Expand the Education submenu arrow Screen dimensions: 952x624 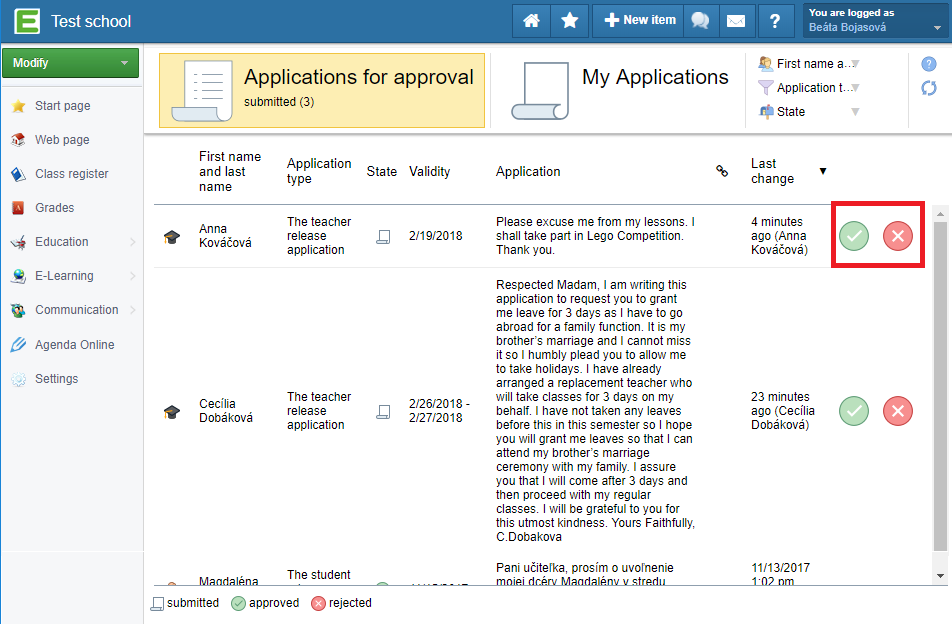click(x=133, y=242)
